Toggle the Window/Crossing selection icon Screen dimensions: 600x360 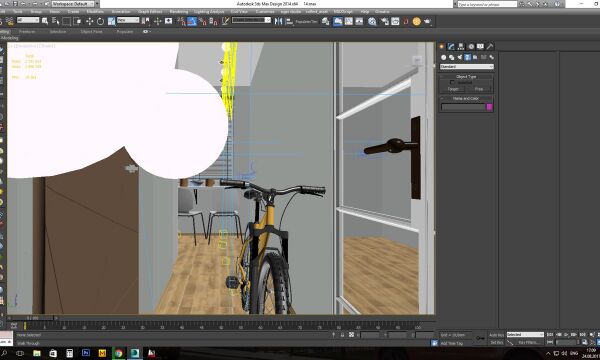[x=77, y=21]
